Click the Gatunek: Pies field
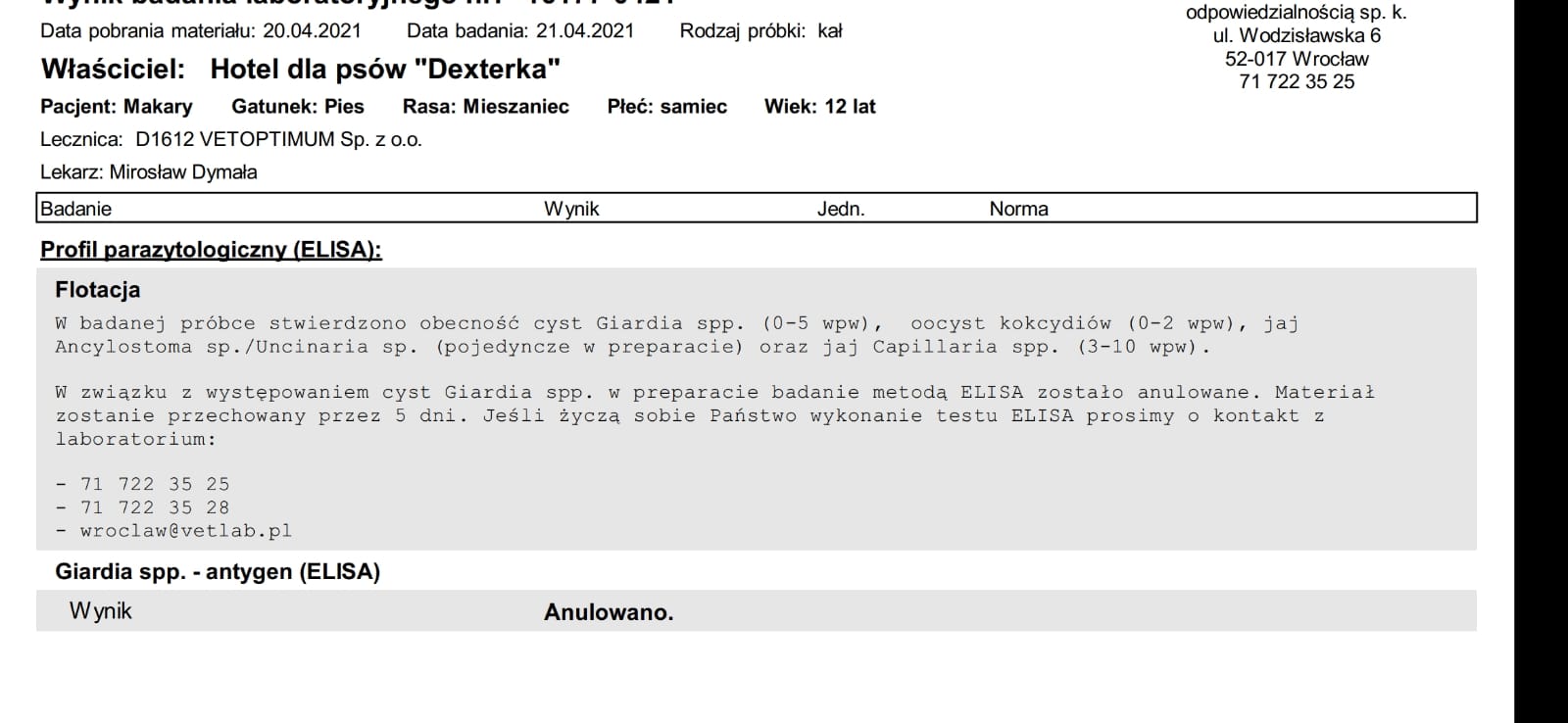1568x723 pixels. pyautogui.click(x=298, y=107)
